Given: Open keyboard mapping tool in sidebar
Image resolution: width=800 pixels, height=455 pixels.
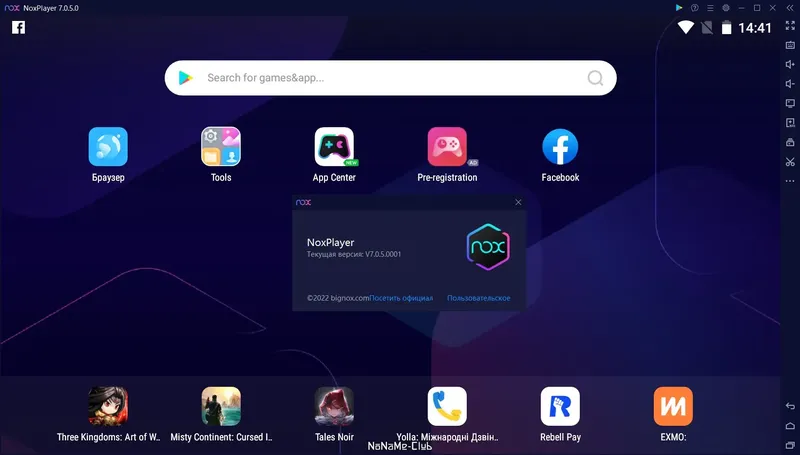Looking at the screenshot, I should point(790,45).
